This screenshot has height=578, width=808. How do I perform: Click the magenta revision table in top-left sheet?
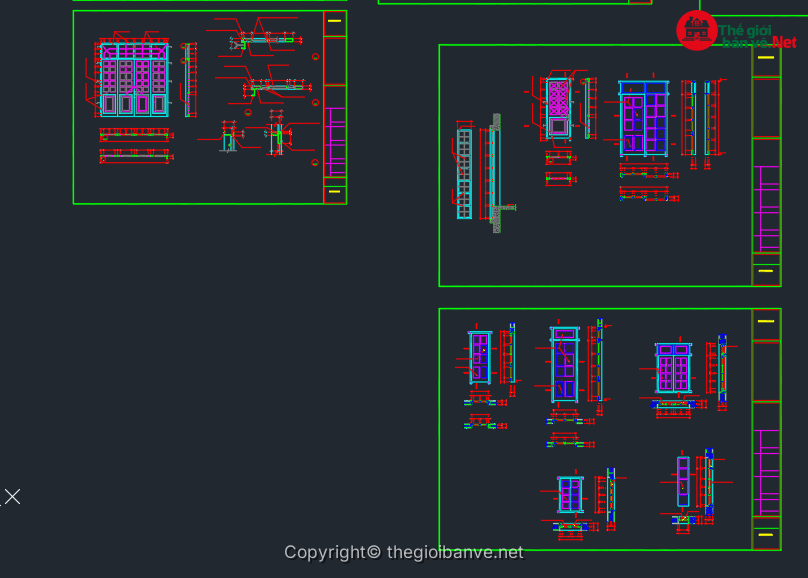click(x=335, y=140)
